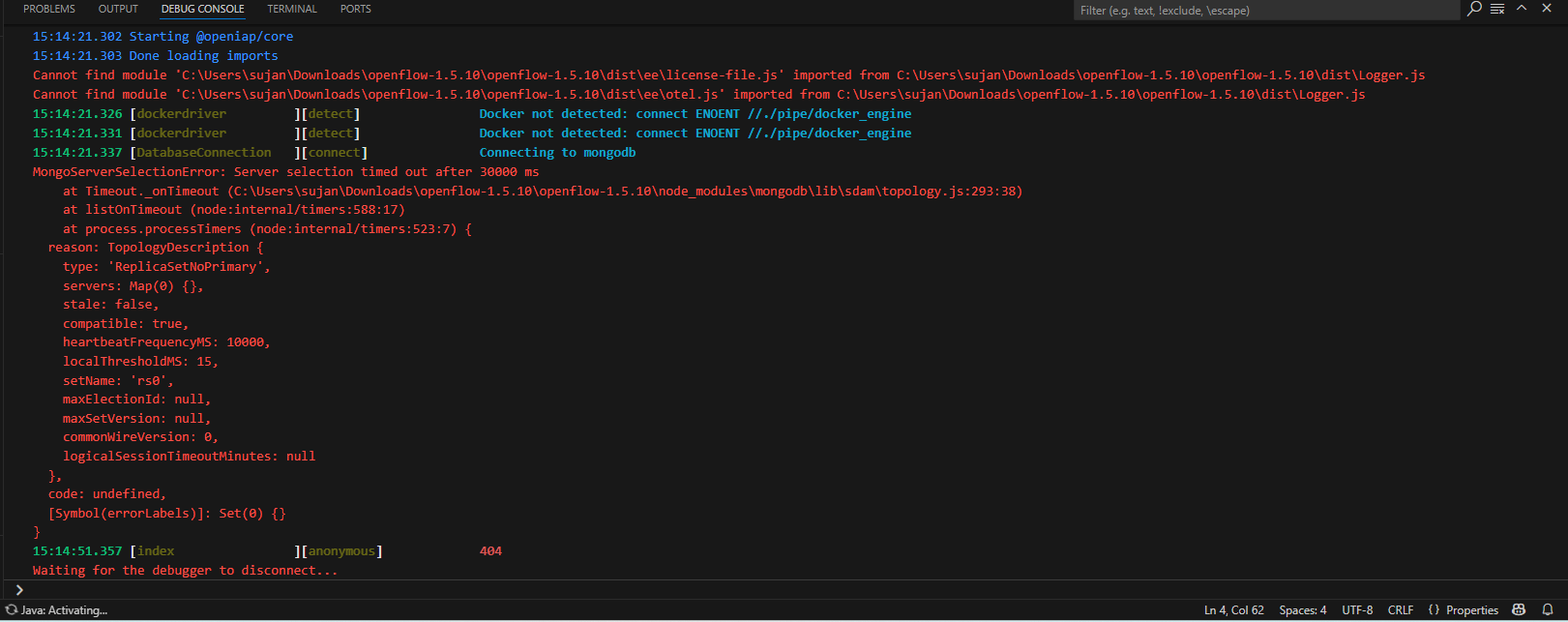Viewport: 1568px width, 622px height.
Task: Change the UTF-8 encoding selector
Action: pos(1357,610)
